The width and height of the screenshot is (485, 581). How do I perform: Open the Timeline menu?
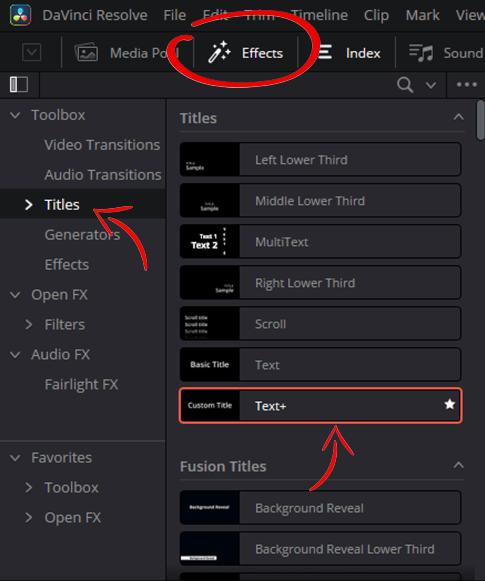tap(319, 15)
